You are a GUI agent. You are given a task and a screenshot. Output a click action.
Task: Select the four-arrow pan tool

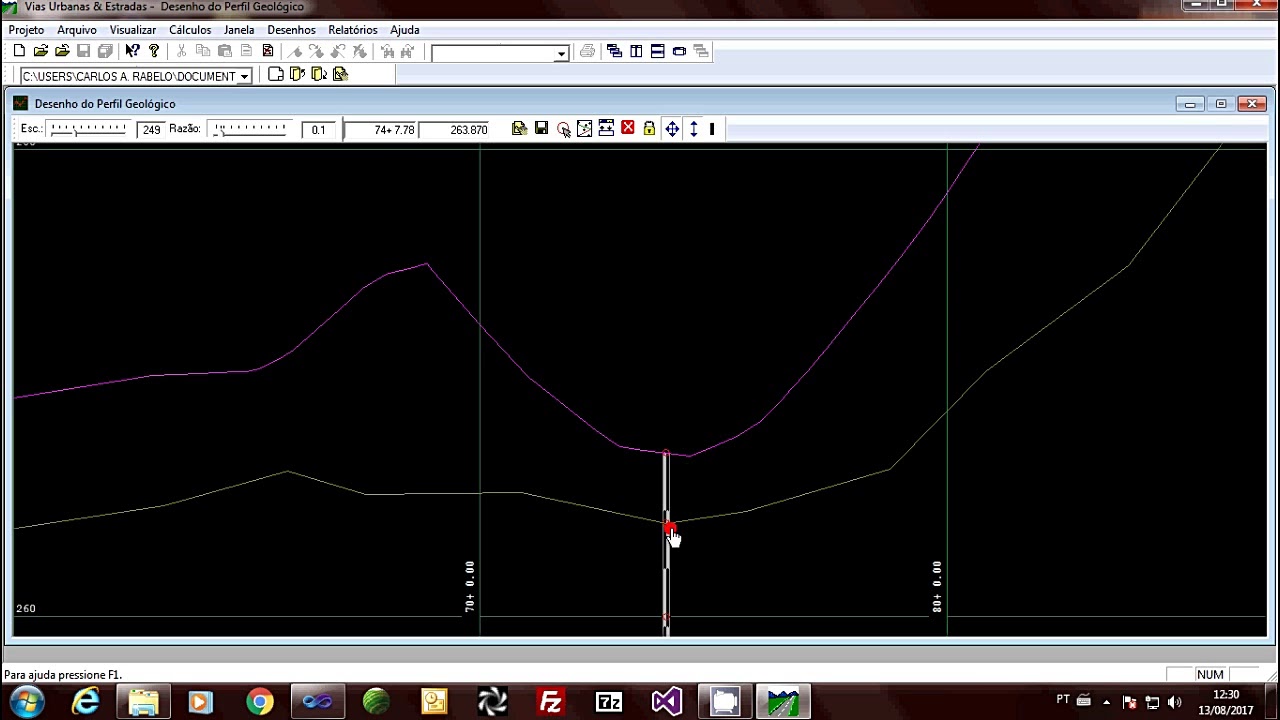pyautogui.click(x=672, y=129)
